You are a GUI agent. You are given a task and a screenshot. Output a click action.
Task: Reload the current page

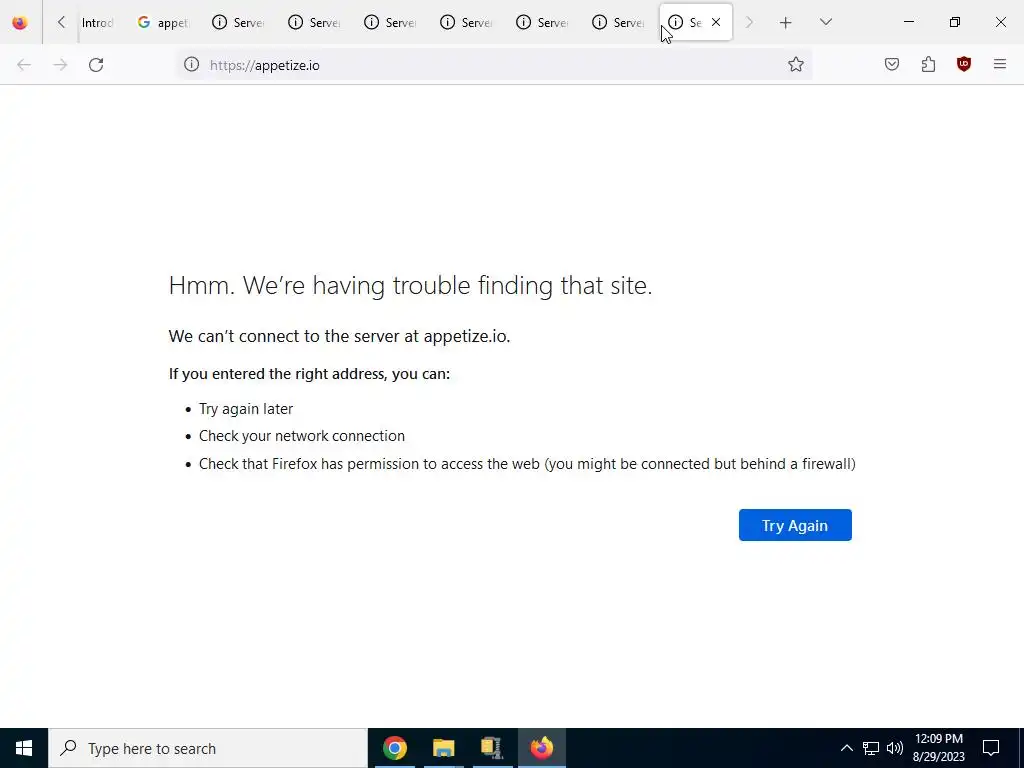click(x=96, y=65)
